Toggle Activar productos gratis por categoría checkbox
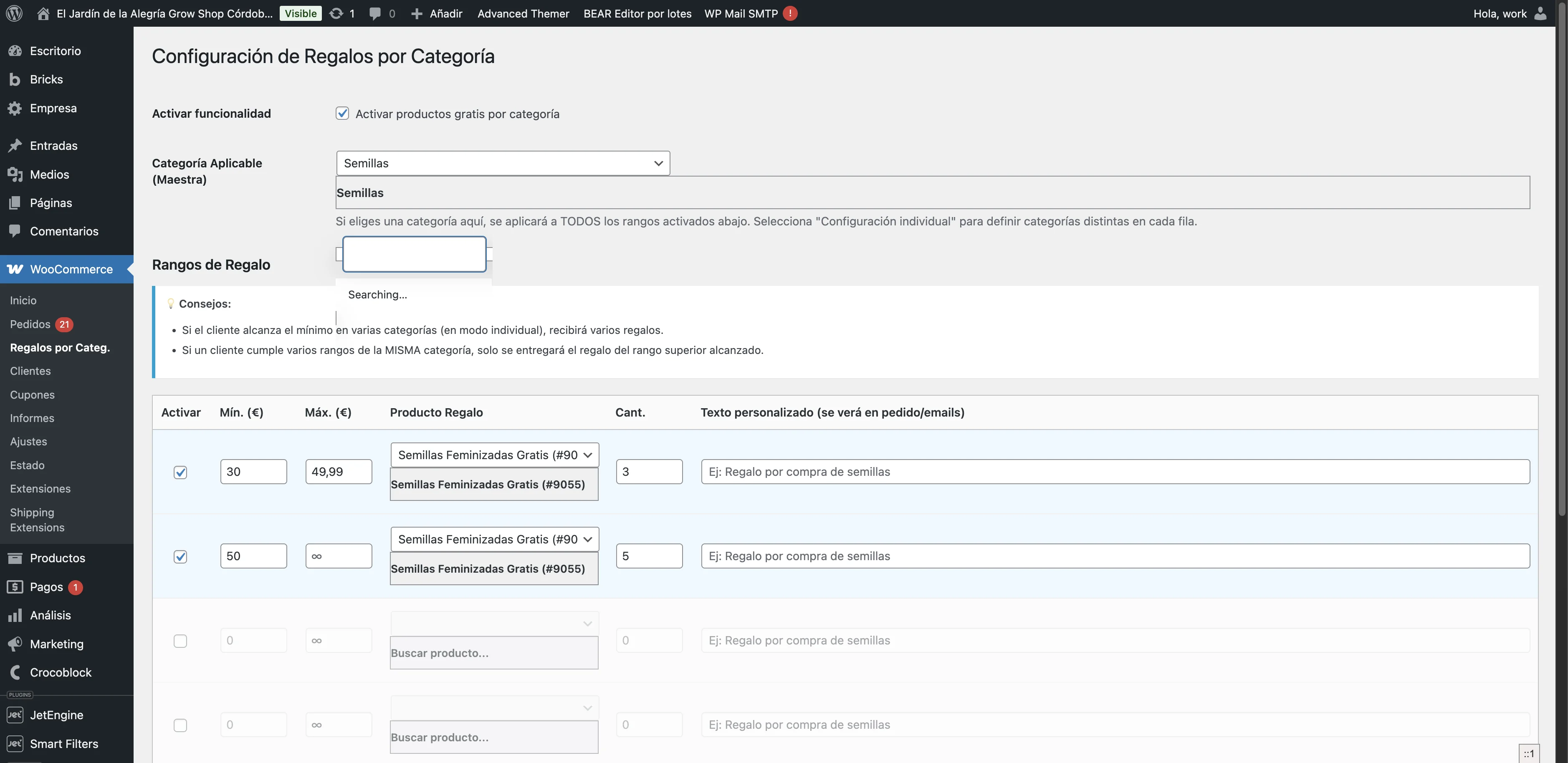The image size is (1568, 763). click(x=342, y=114)
